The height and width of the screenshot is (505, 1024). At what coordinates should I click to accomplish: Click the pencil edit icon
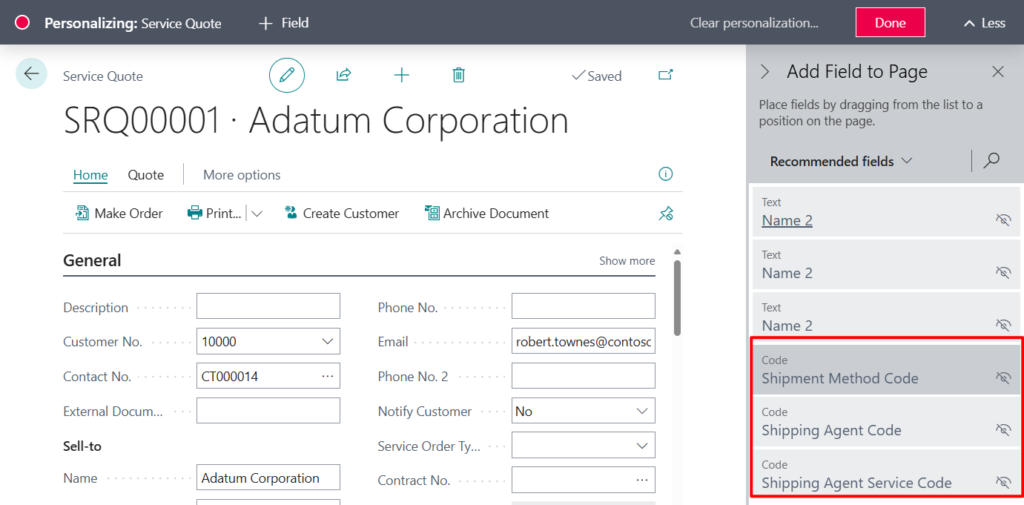[287, 75]
